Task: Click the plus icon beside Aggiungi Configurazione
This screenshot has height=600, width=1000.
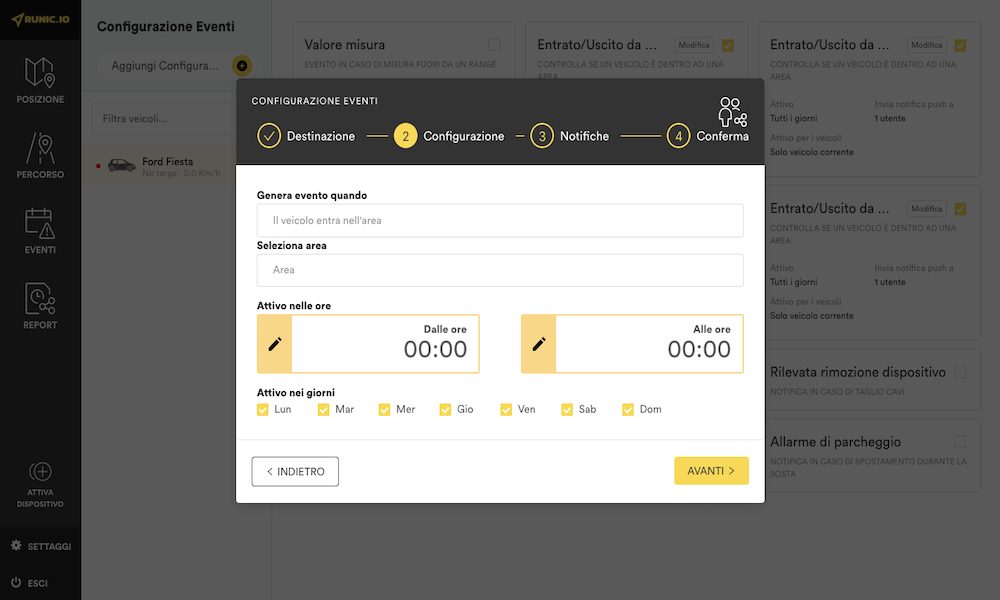Action: (242, 66)
